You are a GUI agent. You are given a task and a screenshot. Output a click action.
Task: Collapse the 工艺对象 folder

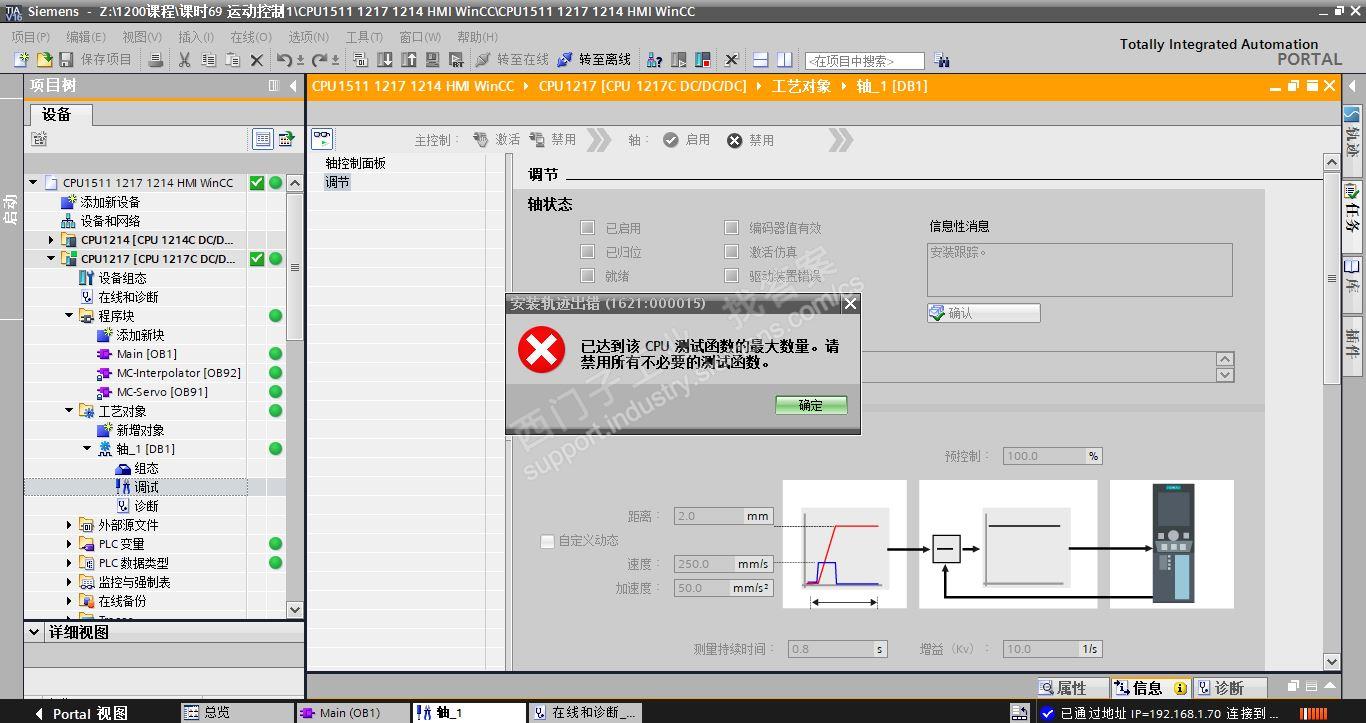69,411
